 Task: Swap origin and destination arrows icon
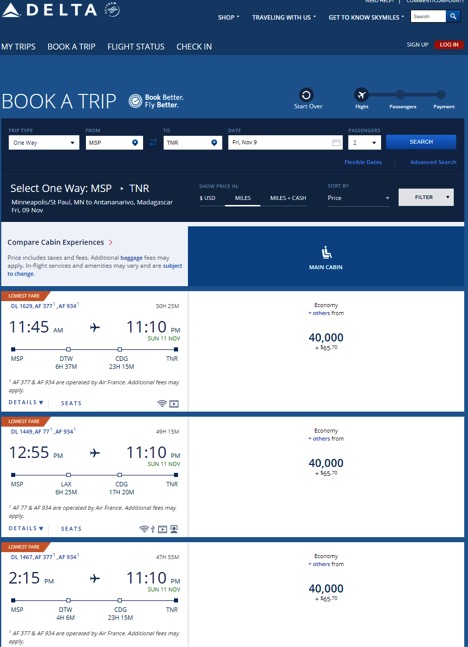(x=153, y=143)
